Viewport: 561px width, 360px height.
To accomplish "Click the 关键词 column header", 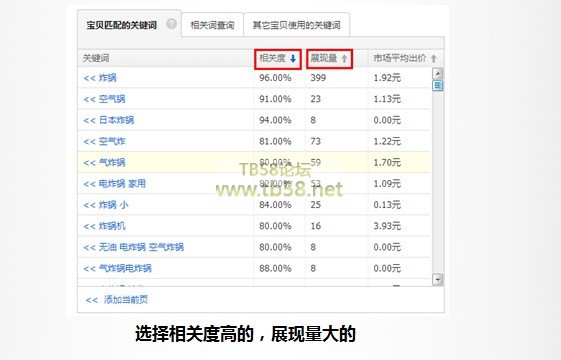I will pyautogui.click(x=96, y=58).
